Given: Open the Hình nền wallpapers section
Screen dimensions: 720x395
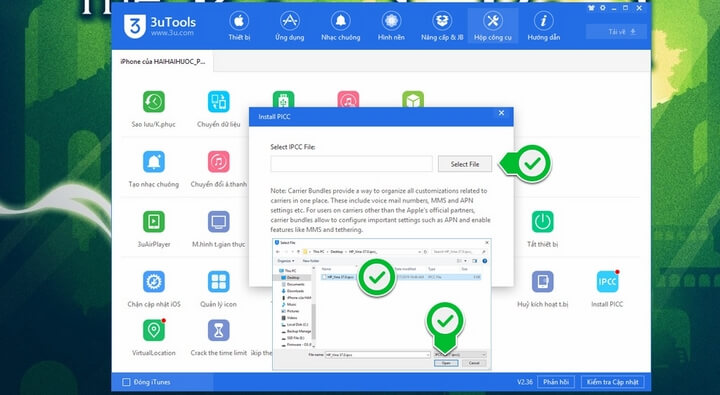Looking at the screenshot, I should (391, 27).
